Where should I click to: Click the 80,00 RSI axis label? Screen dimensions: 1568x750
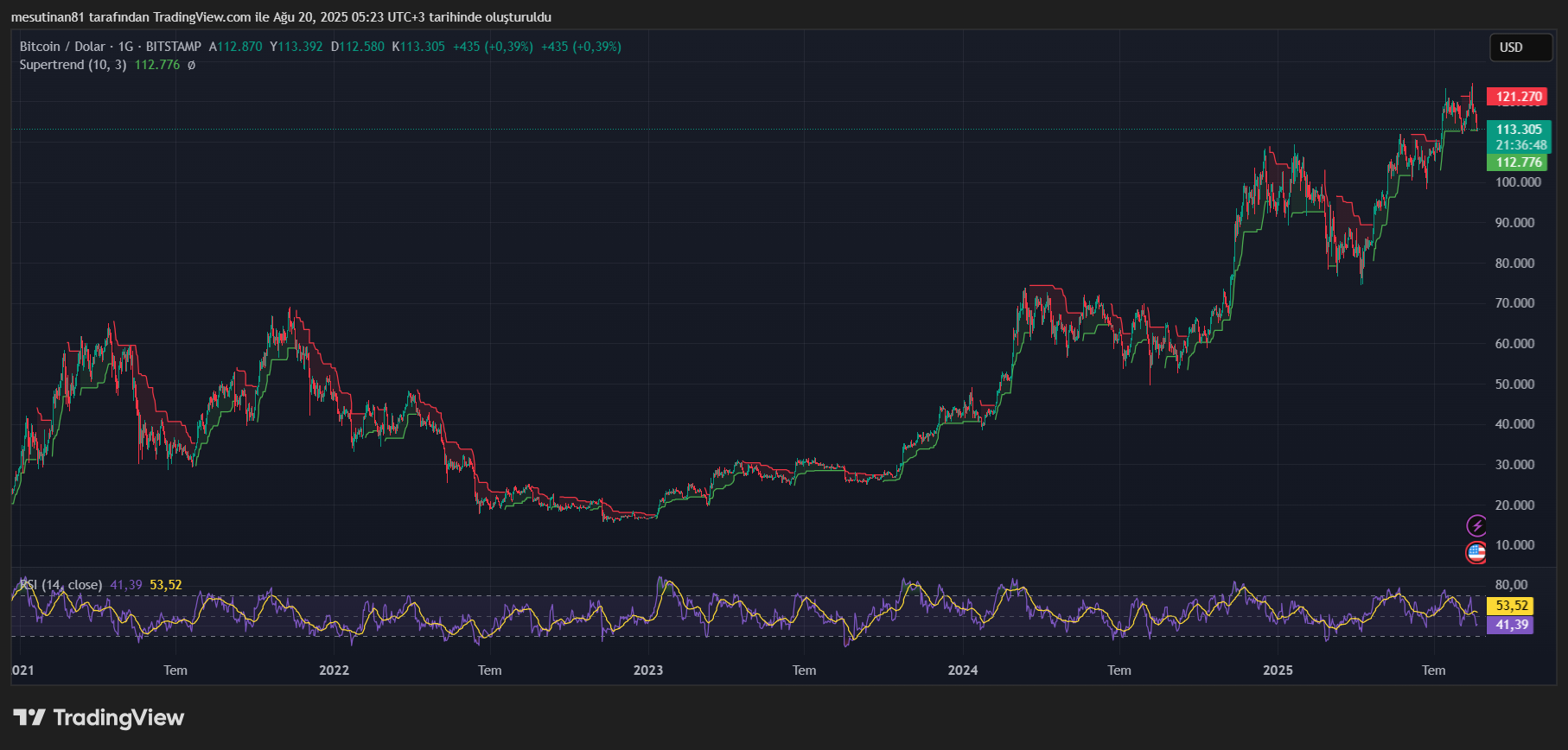(x=1511, y=585)
